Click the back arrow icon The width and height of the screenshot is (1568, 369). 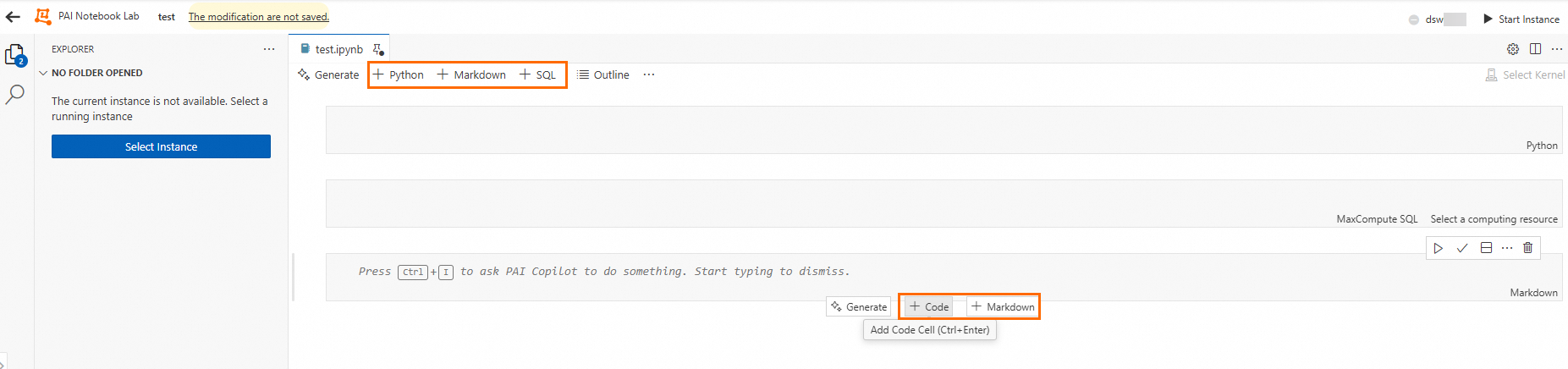(x=13, y=17)
